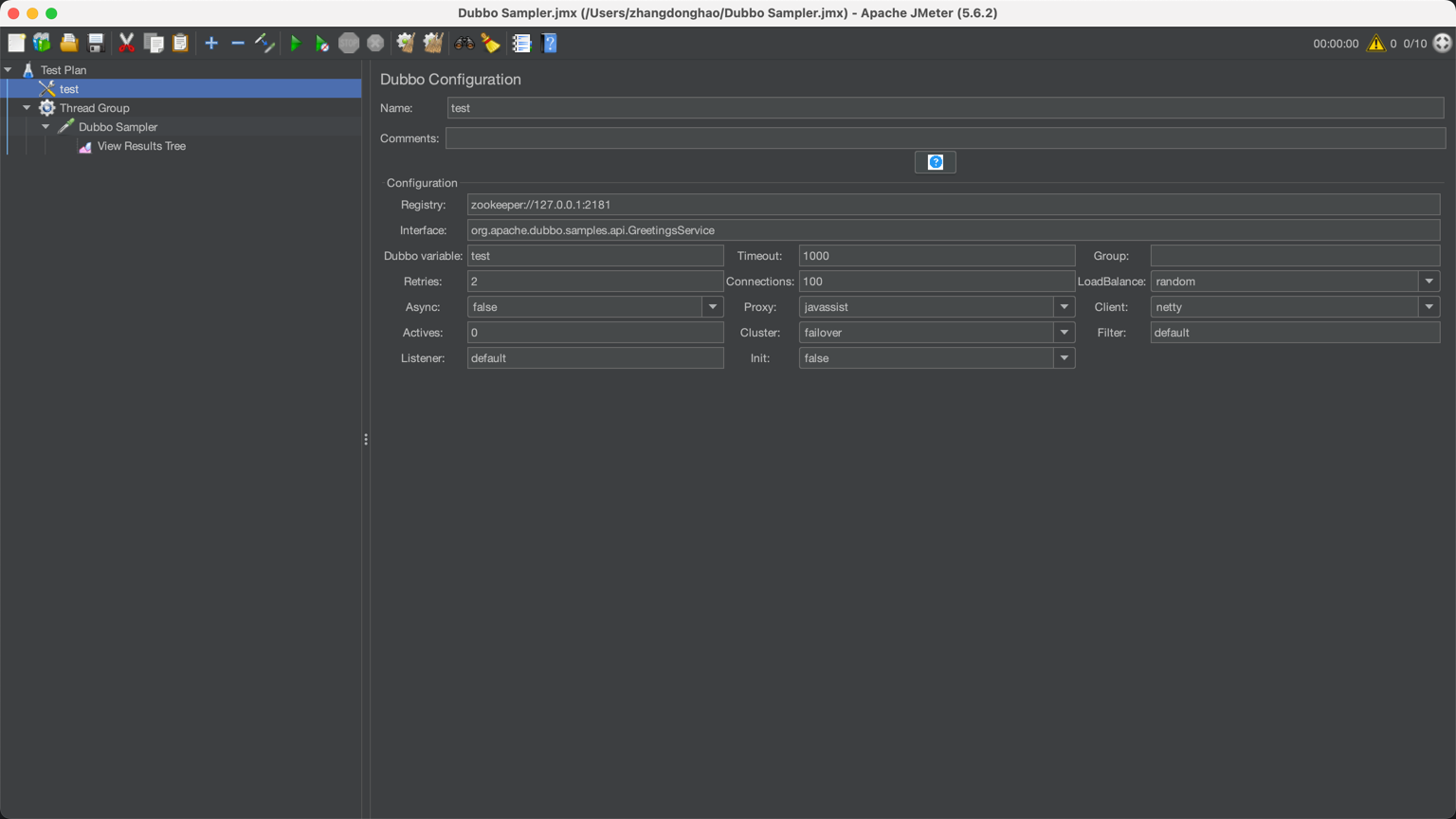
Task: Open the Cluster dropdown
Action: [1064, 333]
